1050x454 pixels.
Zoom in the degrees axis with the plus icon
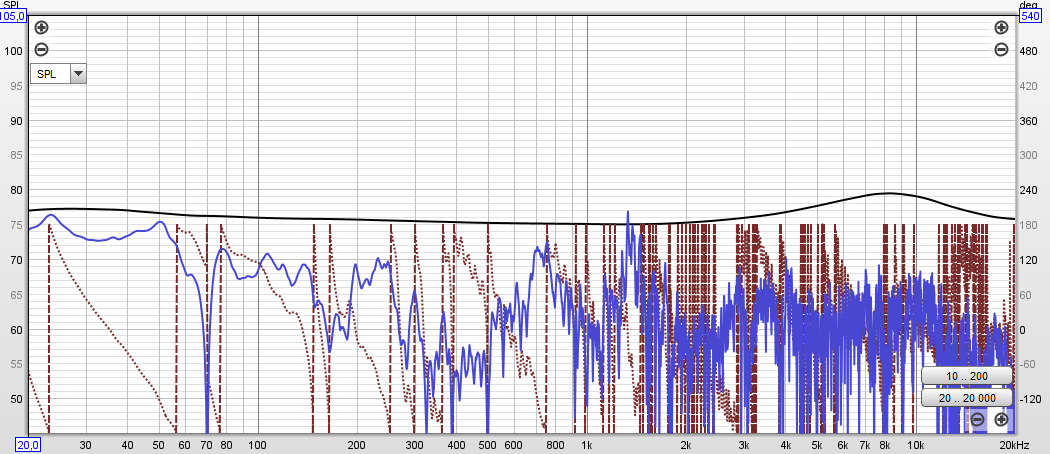click(x=1001, y=28)
